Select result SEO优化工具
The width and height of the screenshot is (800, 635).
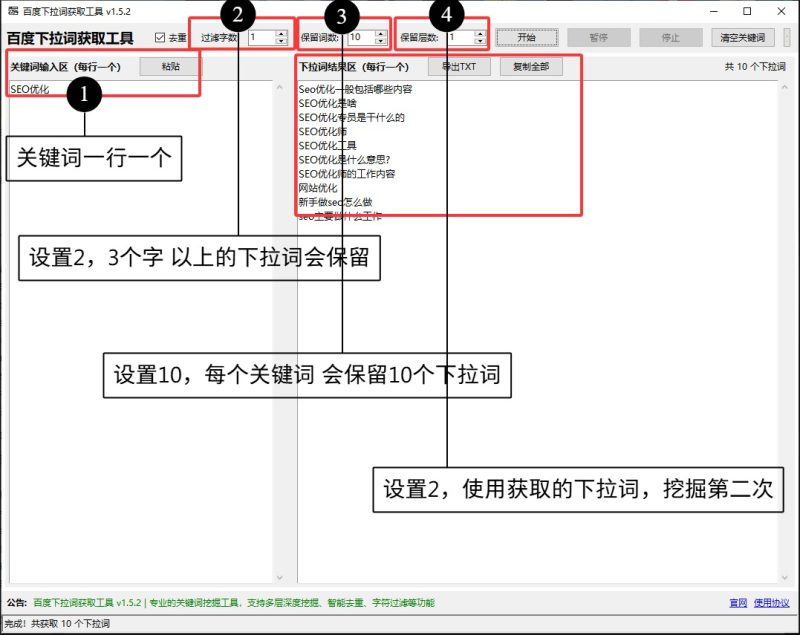point(328,146)
